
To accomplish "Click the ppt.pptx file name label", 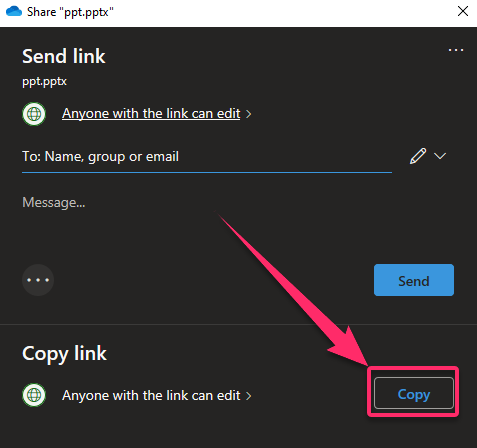I will 44,82.
